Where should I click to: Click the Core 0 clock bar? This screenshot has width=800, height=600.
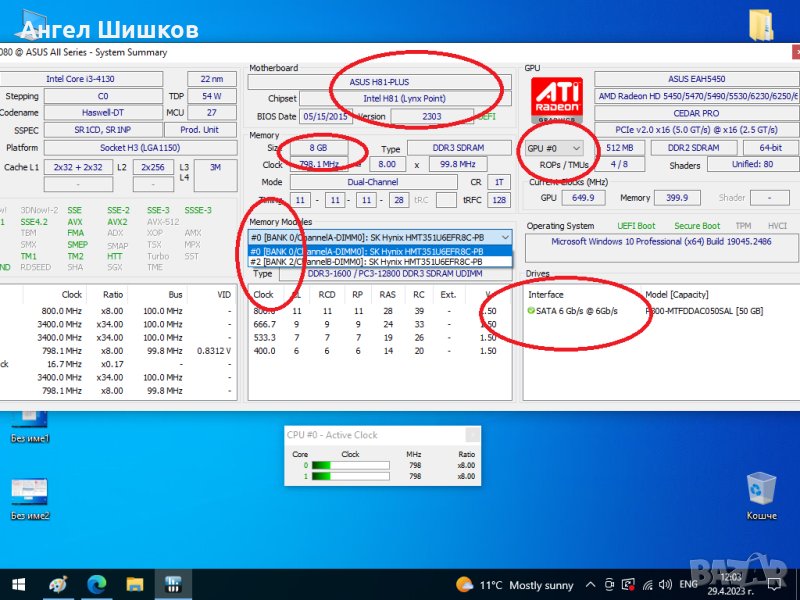(350, 465)
